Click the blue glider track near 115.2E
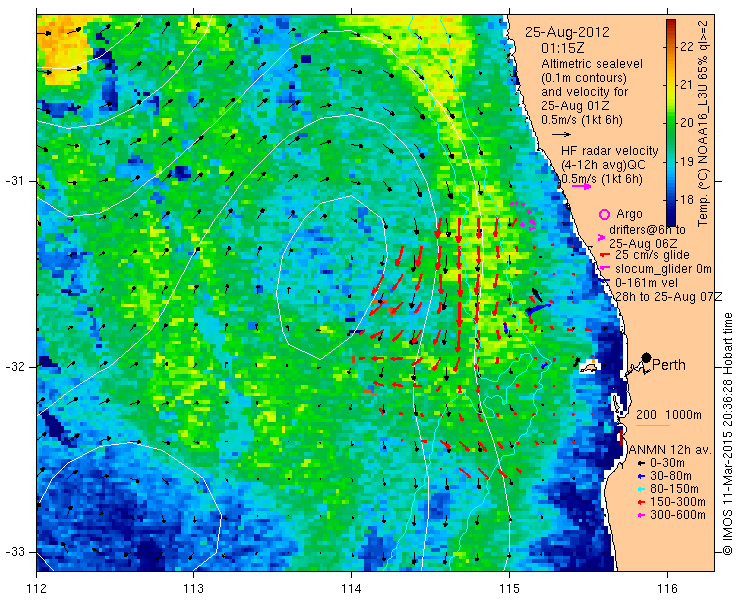This screenshot has height=600, width=740. tap(538, 309)
